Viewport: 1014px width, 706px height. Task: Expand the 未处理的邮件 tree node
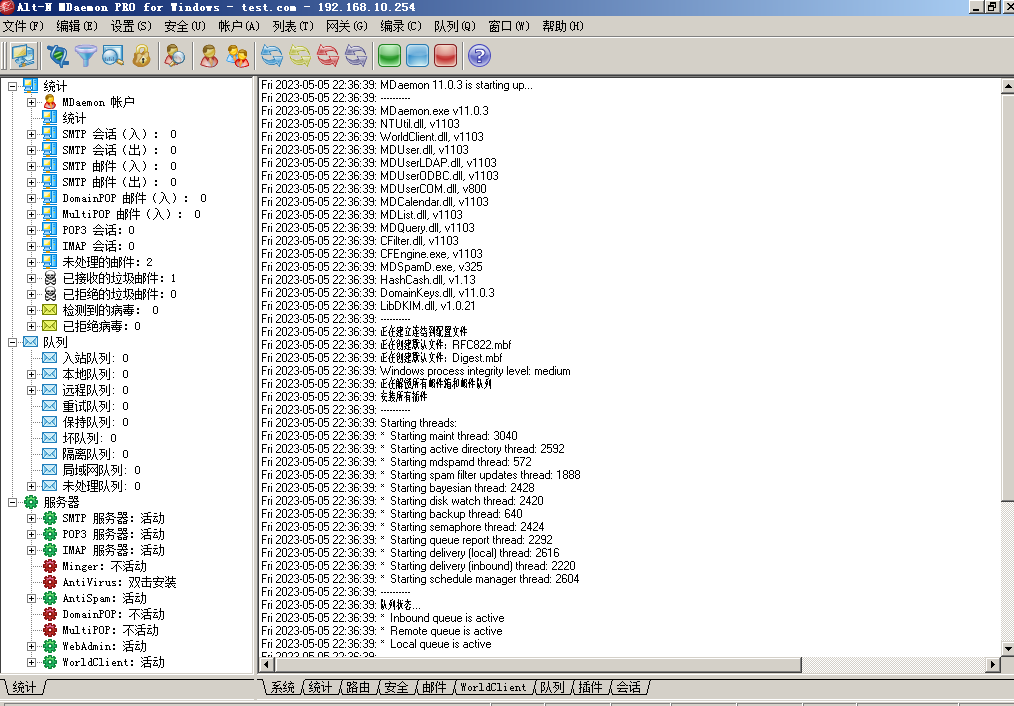pyautogui.click(x=31, y=262)
